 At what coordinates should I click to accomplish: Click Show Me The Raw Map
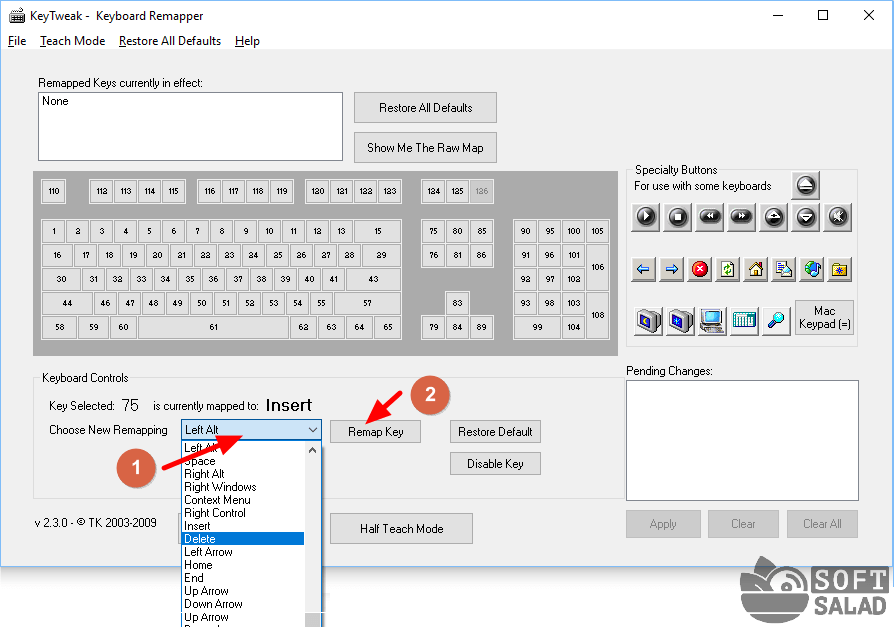pos(425,147)
